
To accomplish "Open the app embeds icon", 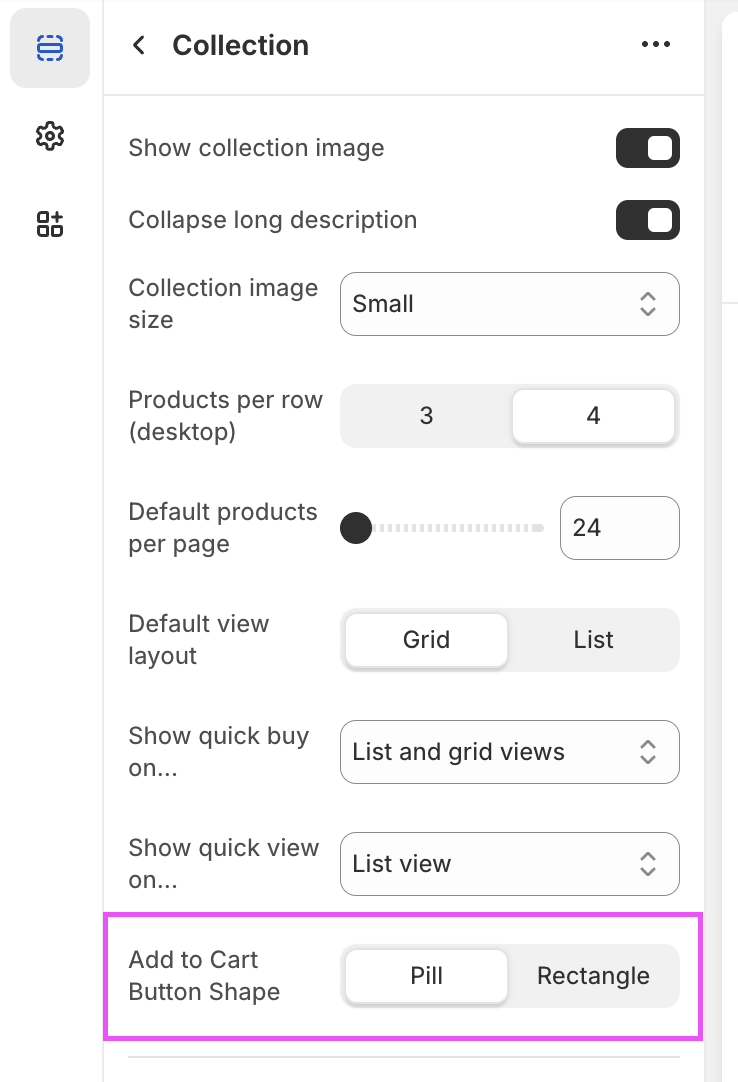I will 49,224.
